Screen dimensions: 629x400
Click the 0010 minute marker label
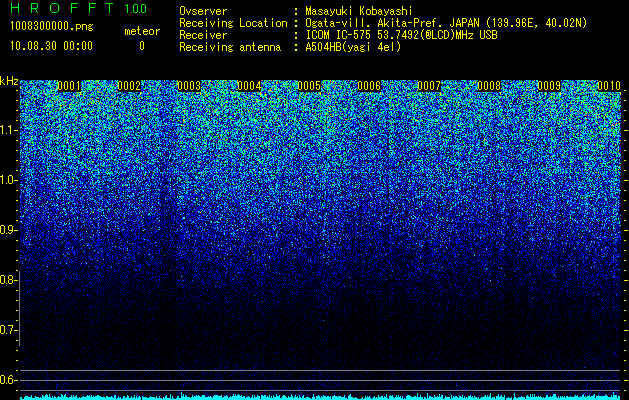pos(609,86)
